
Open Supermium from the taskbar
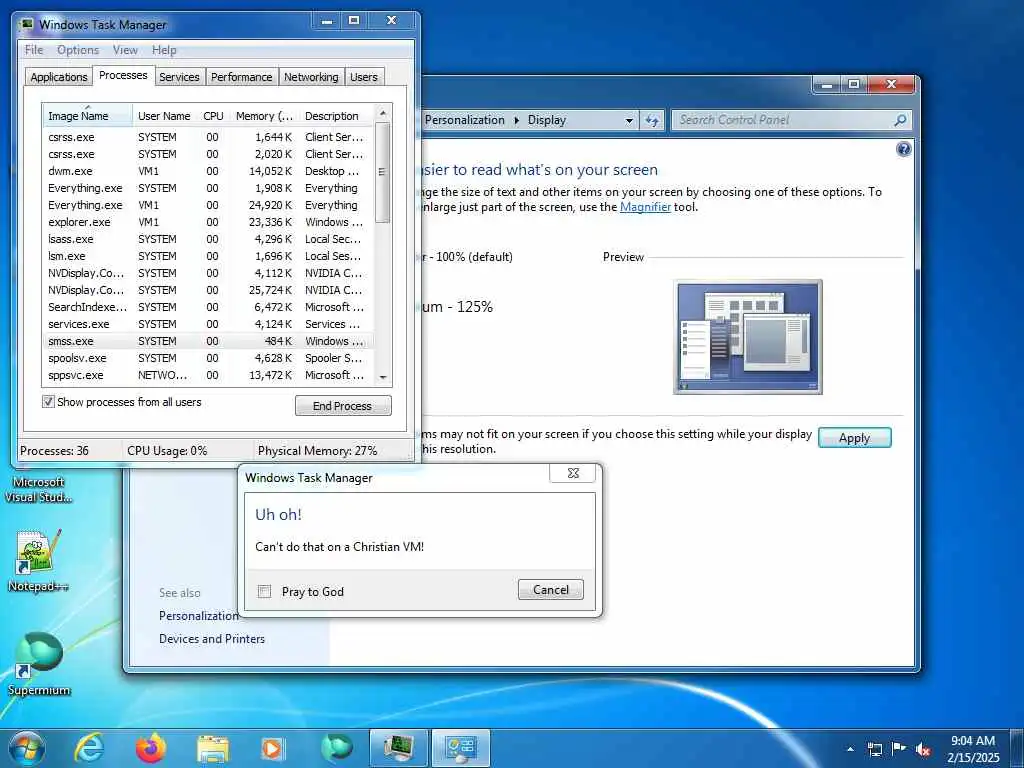337,748
